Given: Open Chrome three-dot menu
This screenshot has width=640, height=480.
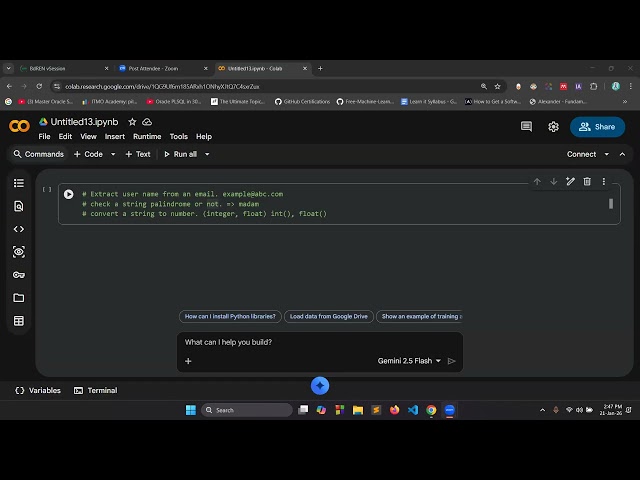Looking at the screenshot, I should pos(631,87).
